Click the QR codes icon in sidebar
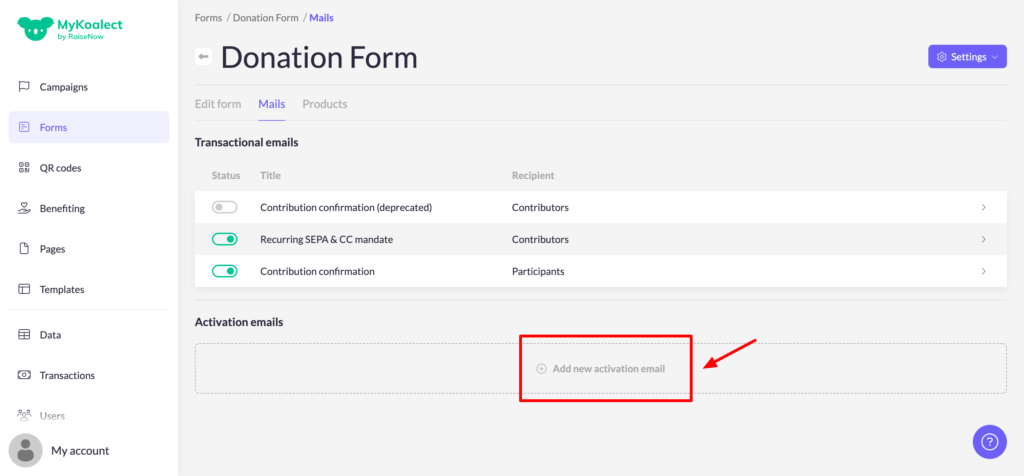Viewport: 1024px width, 476px height. 24,168
